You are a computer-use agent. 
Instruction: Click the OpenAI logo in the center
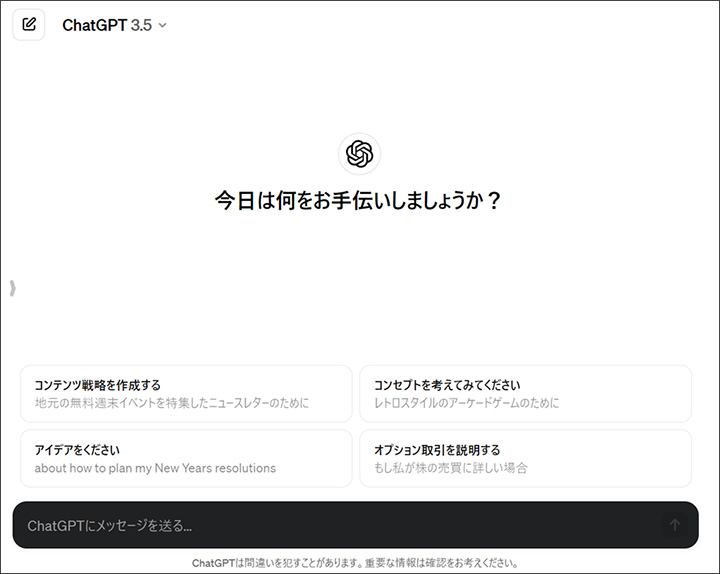[359, 154]
